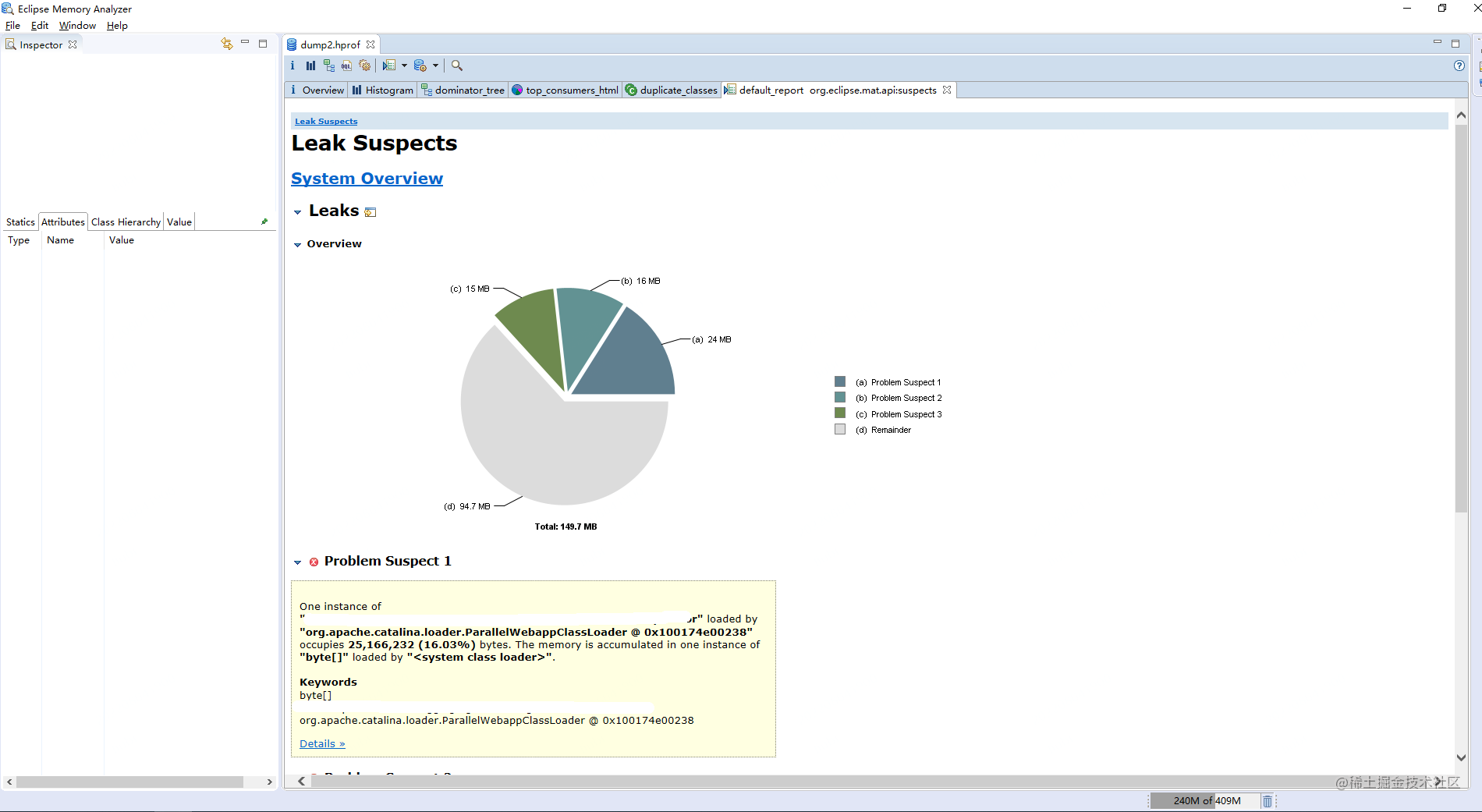
Task: Open Query Browser icon
Action: click(420, 66)
